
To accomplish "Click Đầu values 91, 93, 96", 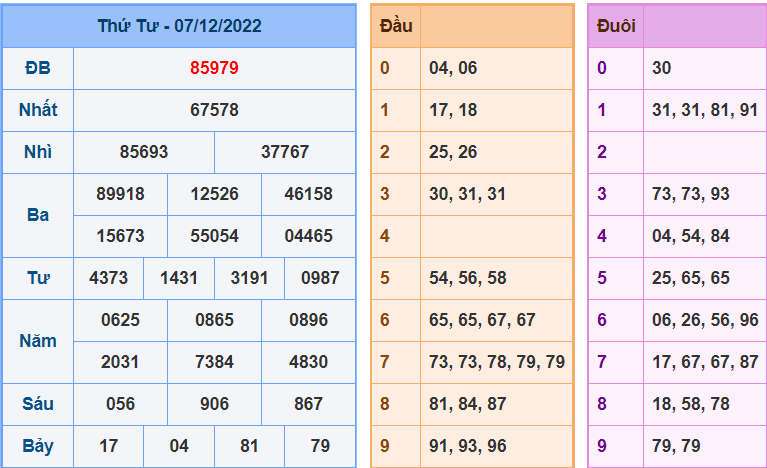I will 468,446.
